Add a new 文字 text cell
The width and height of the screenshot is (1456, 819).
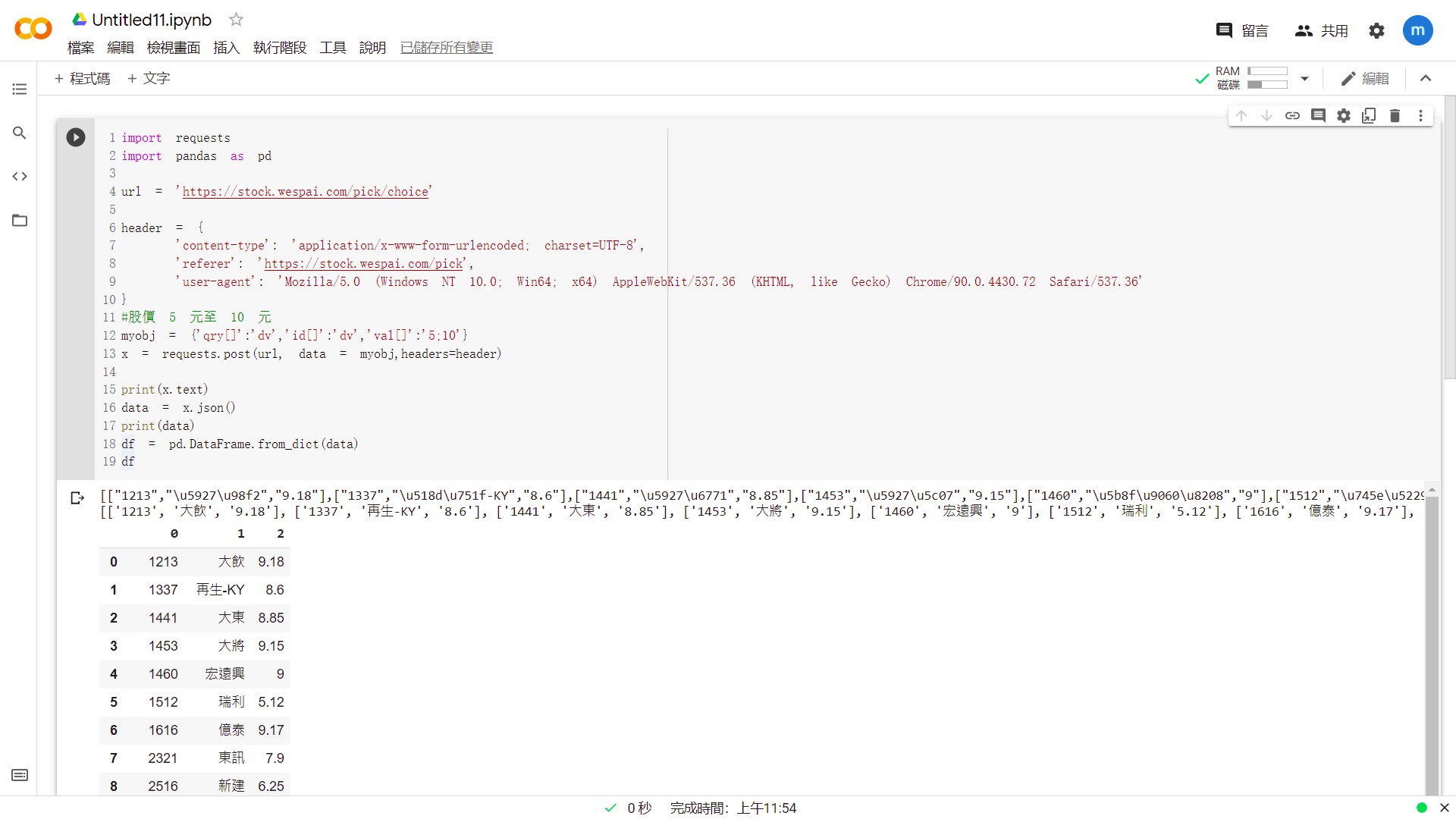click(149, 78)
